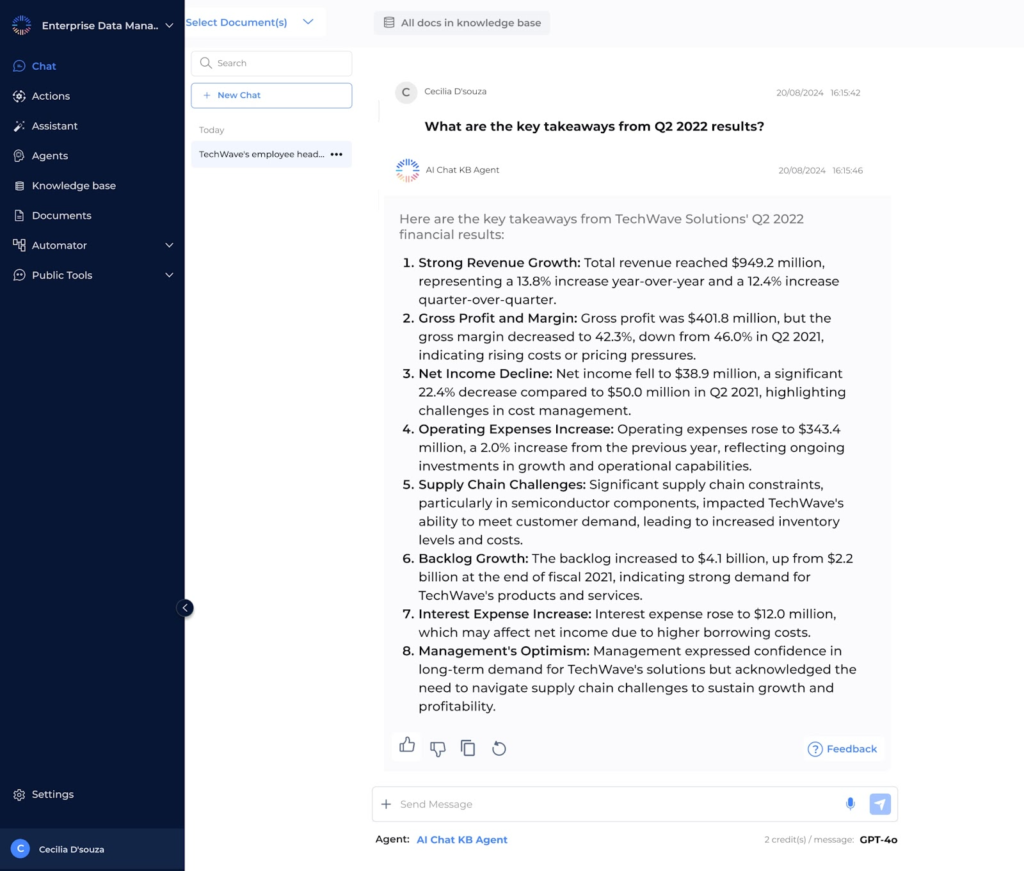1024x871 pixels.
Task: Open the Select Document(s) dropdown
Action: tap(245, 22)
